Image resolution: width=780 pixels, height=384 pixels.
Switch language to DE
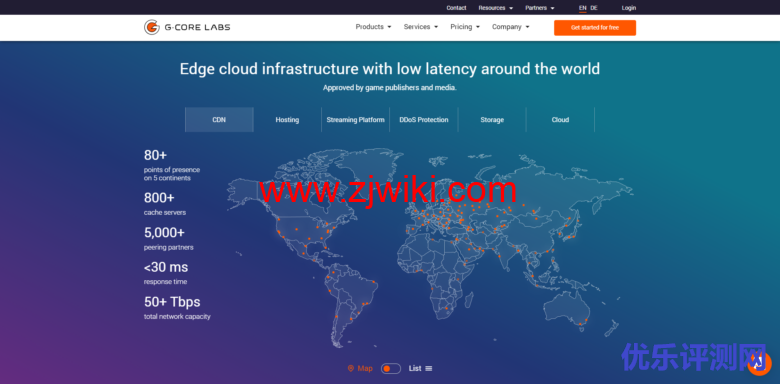pyautogui.click(x=594, y=8)
